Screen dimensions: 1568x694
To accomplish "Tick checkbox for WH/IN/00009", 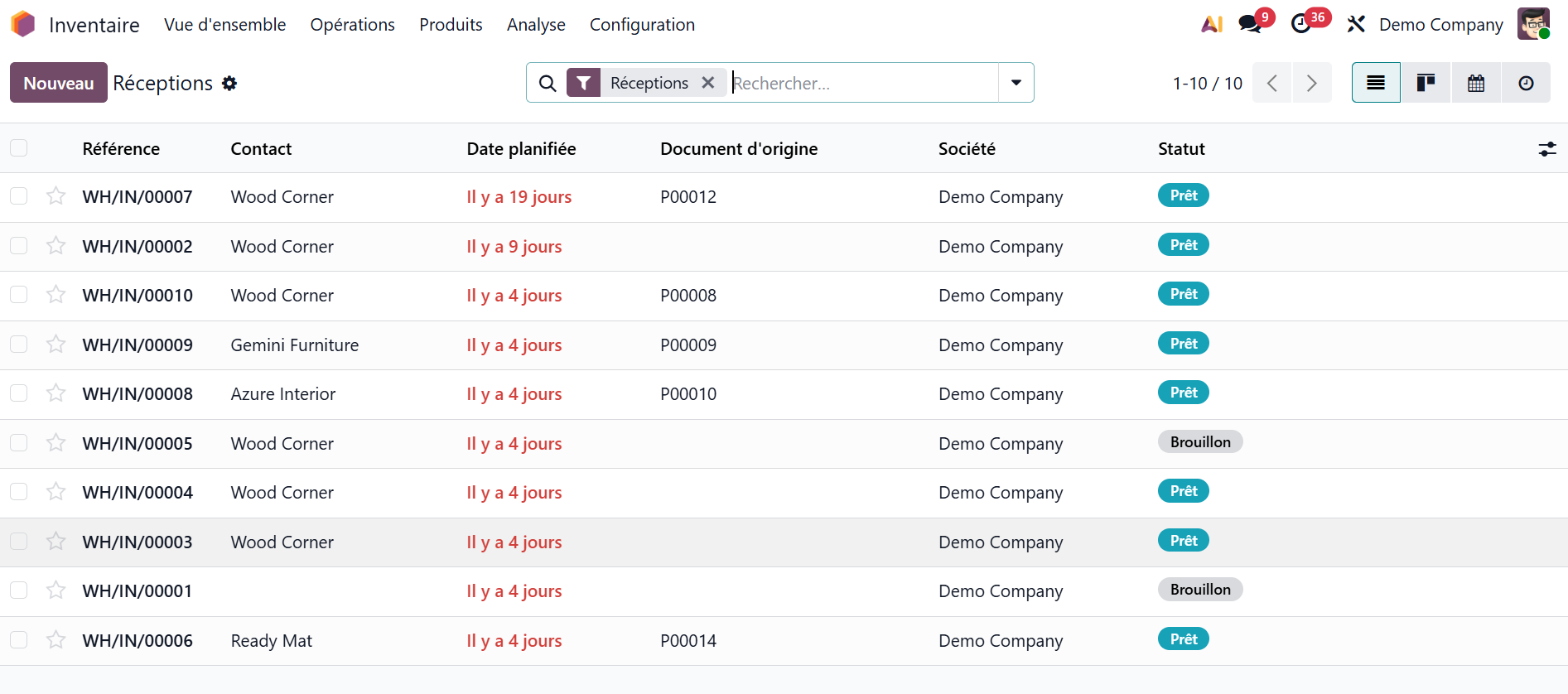I will pyautogui.click(x=18, y=345).
